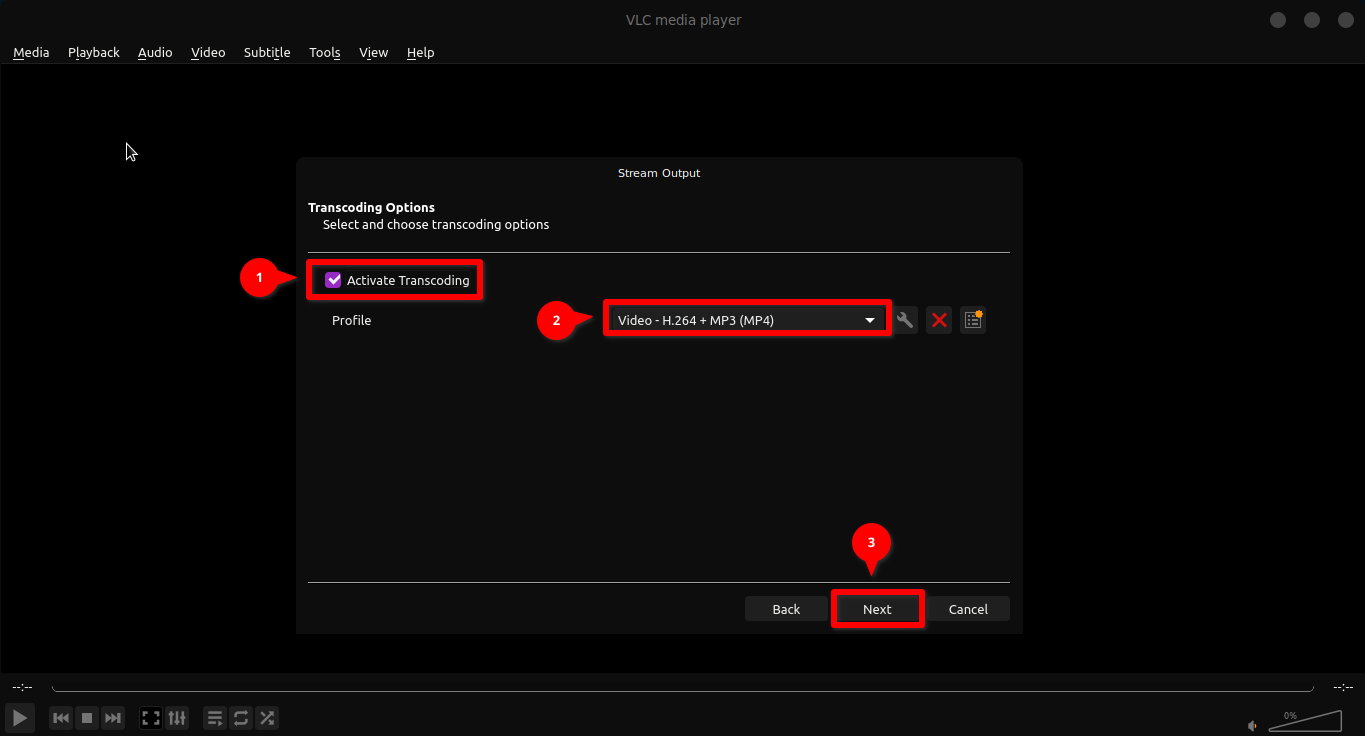Adjust the volume slider

pyautogui.click(x=1305, y=722)
